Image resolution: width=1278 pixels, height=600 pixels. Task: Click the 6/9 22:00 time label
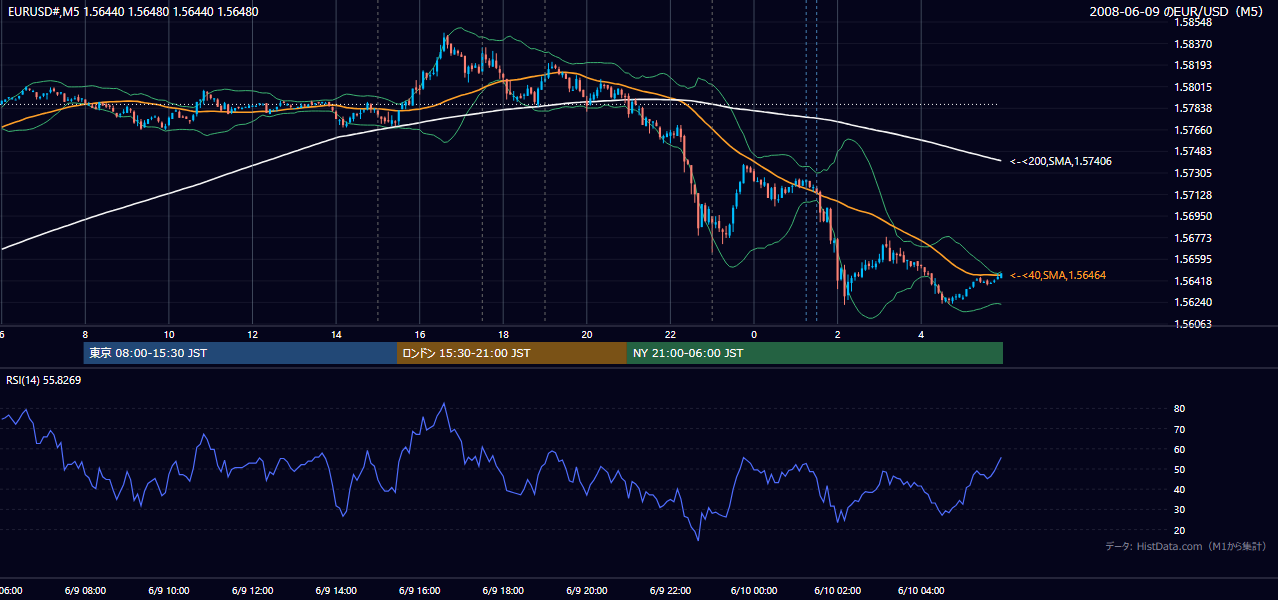pyautogui.click(x=670, y=591)
